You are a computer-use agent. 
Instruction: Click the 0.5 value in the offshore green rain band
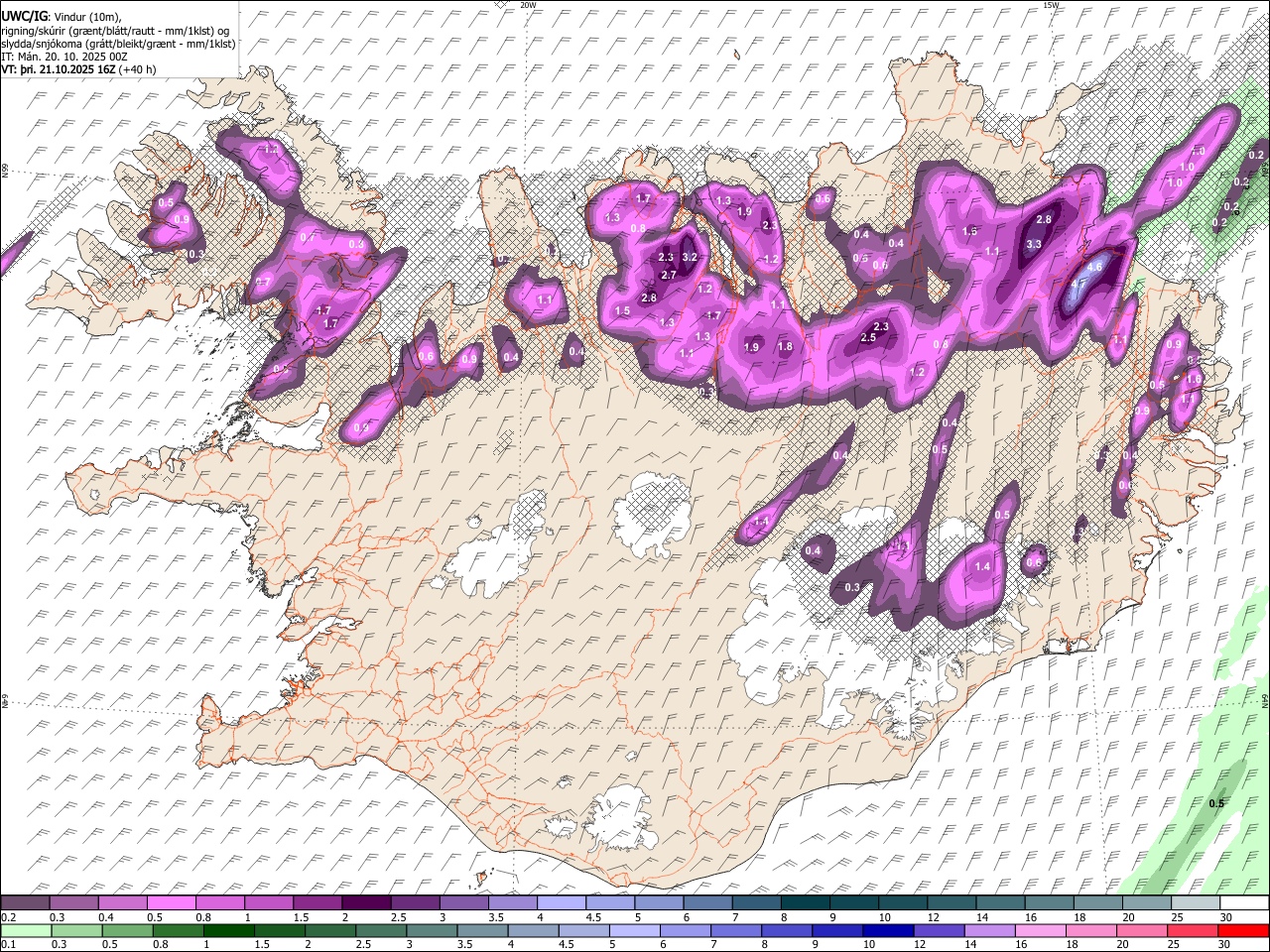1217,803
